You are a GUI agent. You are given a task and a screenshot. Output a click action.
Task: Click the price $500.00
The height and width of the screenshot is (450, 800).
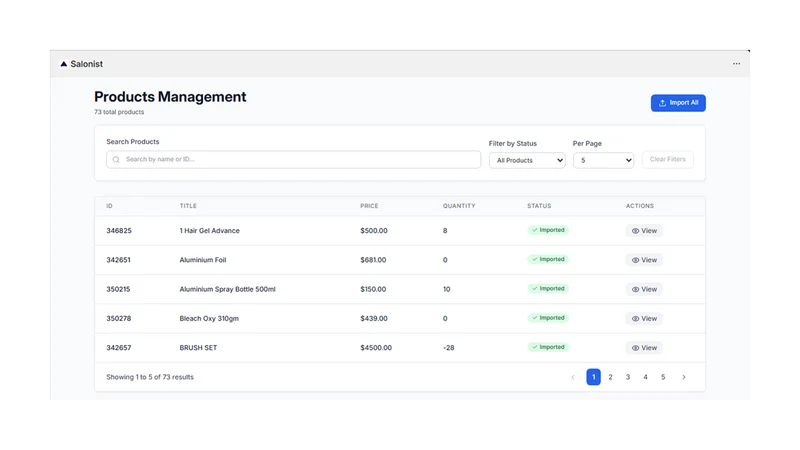[x=374, y=231]
